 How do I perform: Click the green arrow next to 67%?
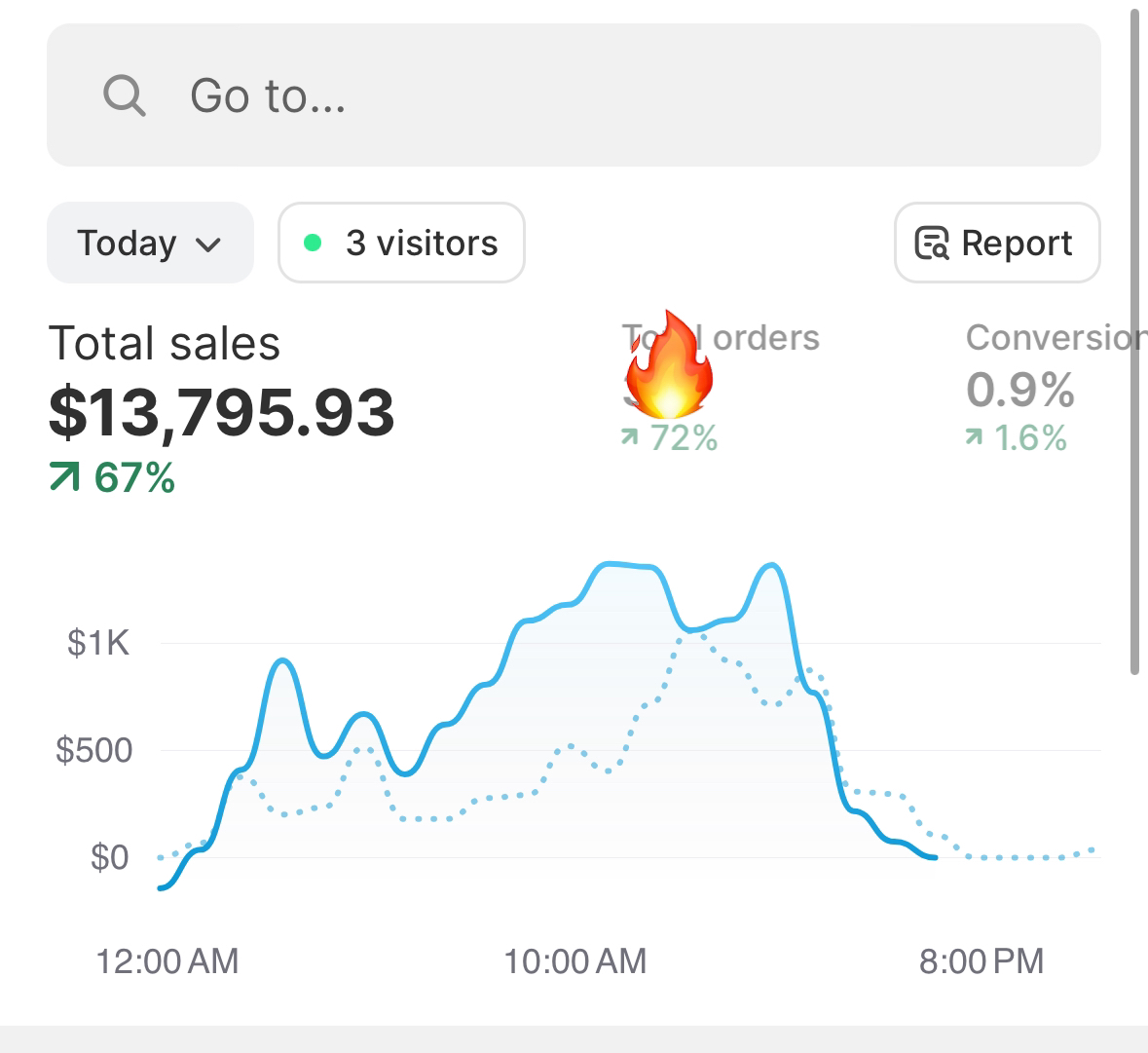(x=64, y=477)
